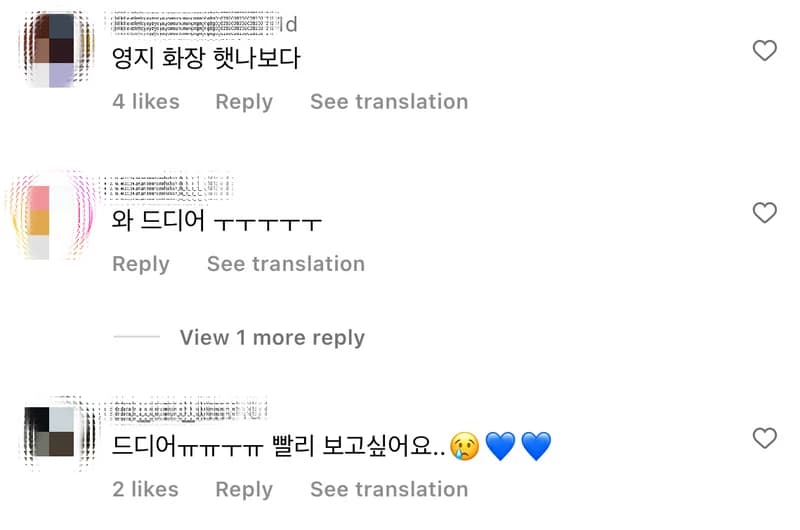Reply to the '영지 화장 햇나보다' comment

[244, 102]
